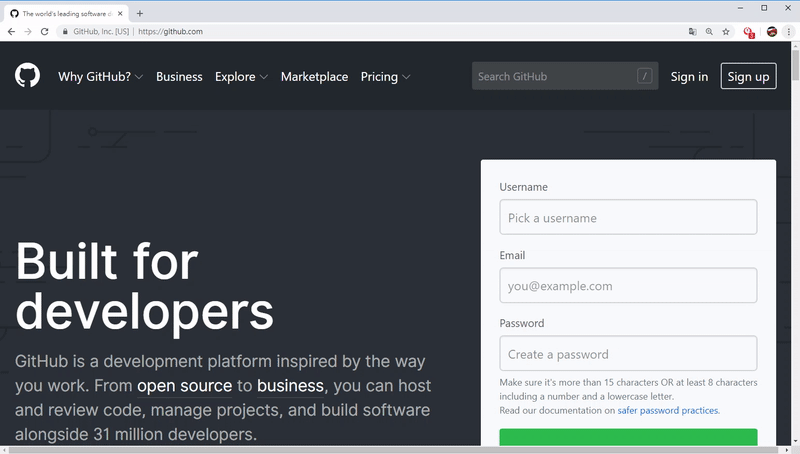Click the horizontal scrollbar at bottom
This screenshot has height=454, width=800.
click(x=393, y=450)
